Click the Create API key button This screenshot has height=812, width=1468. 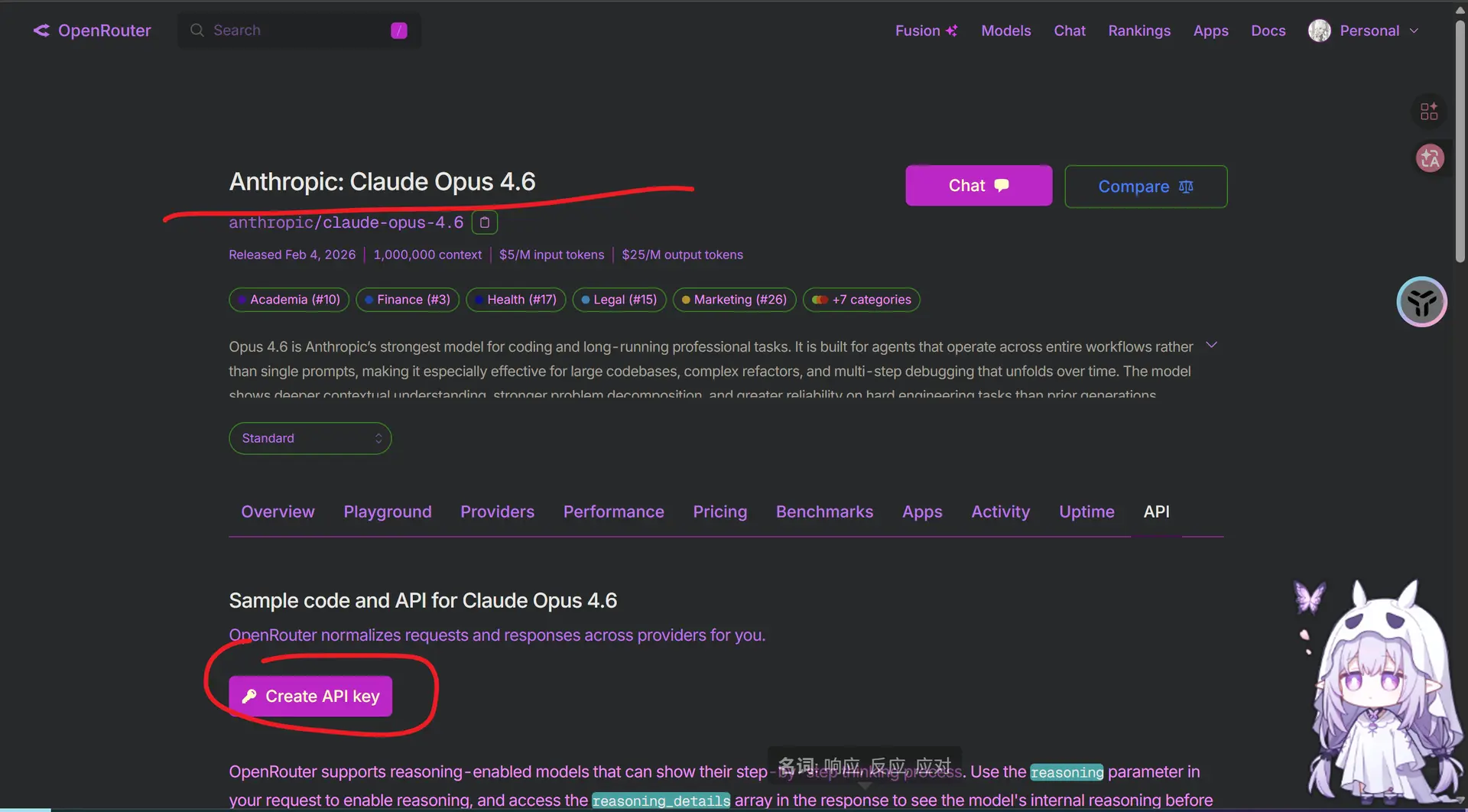pyautogui.click(x=310, y=696)
